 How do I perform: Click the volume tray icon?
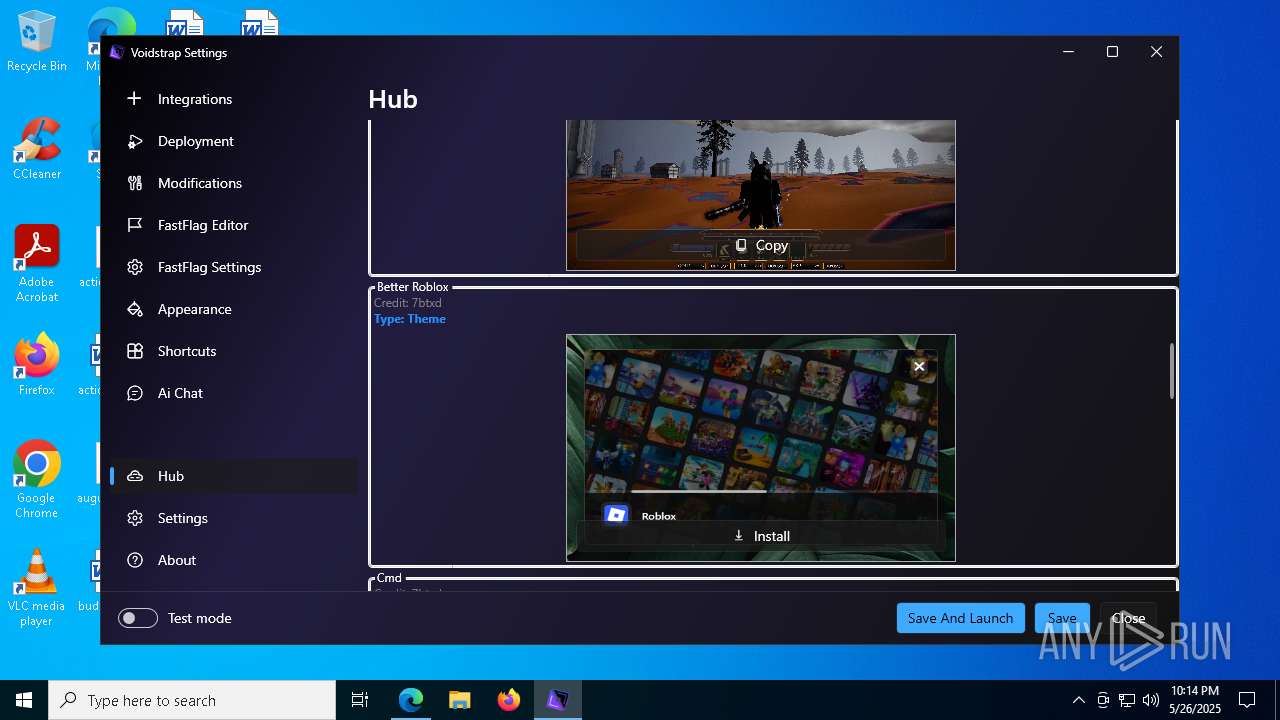[1150, 700]
